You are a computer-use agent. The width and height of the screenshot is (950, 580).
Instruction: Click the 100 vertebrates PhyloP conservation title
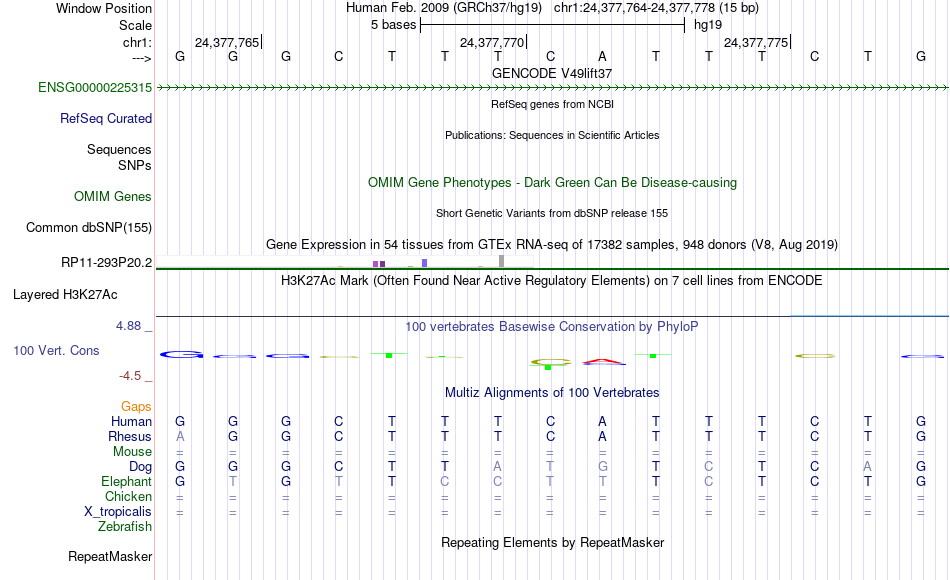[x=552, y=327]
